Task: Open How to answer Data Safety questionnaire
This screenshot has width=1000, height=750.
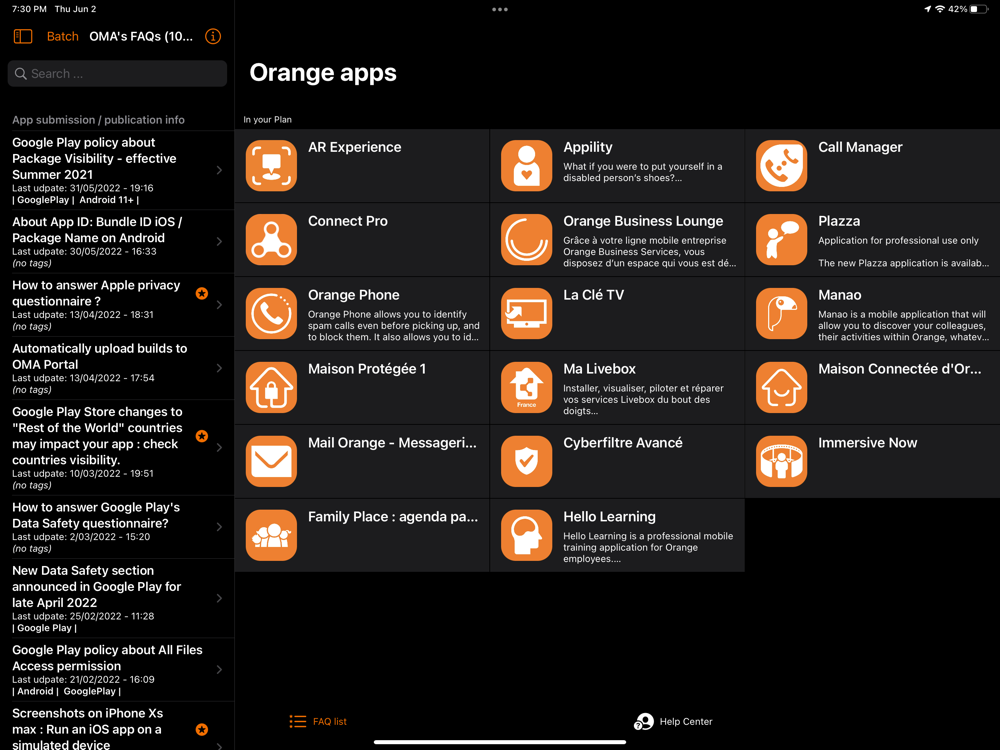Action: tap(96, 515)
